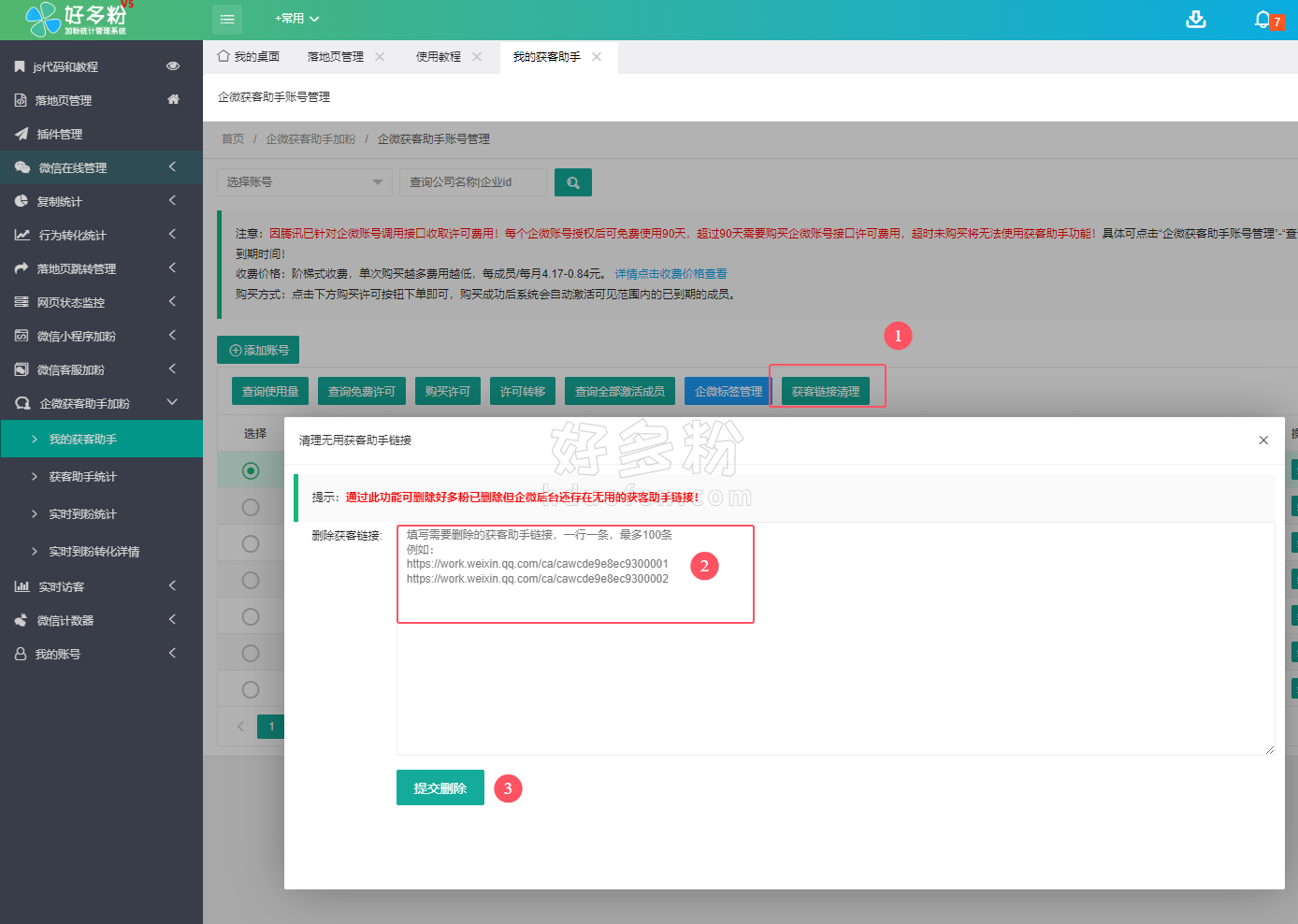Expand the 落地页跳转管理 menu chevron
This screenshot has height=924, width=1298.
(172, 267)
